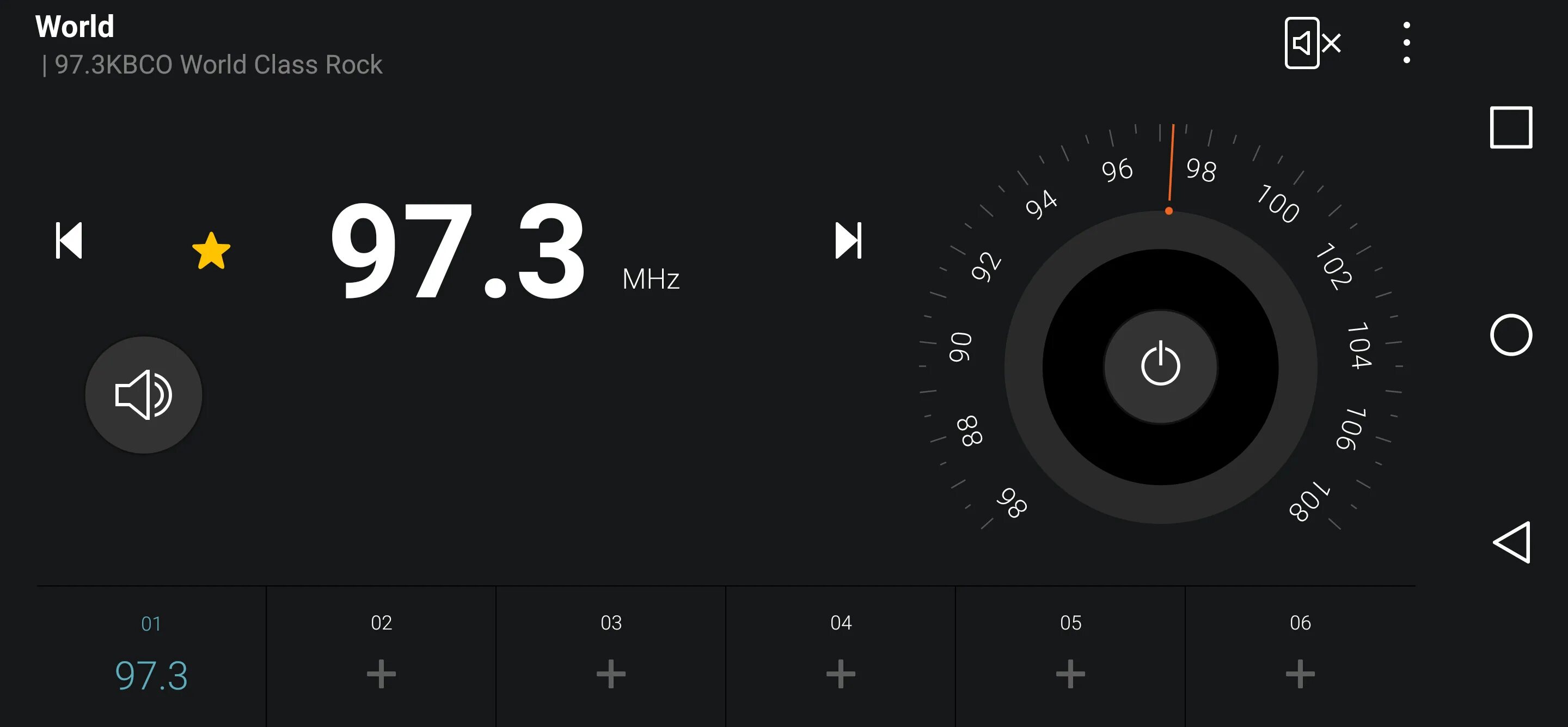Mute audio with the speaker-X icon
Viewport: 1568px width, 727px height.
(1313, 42)
